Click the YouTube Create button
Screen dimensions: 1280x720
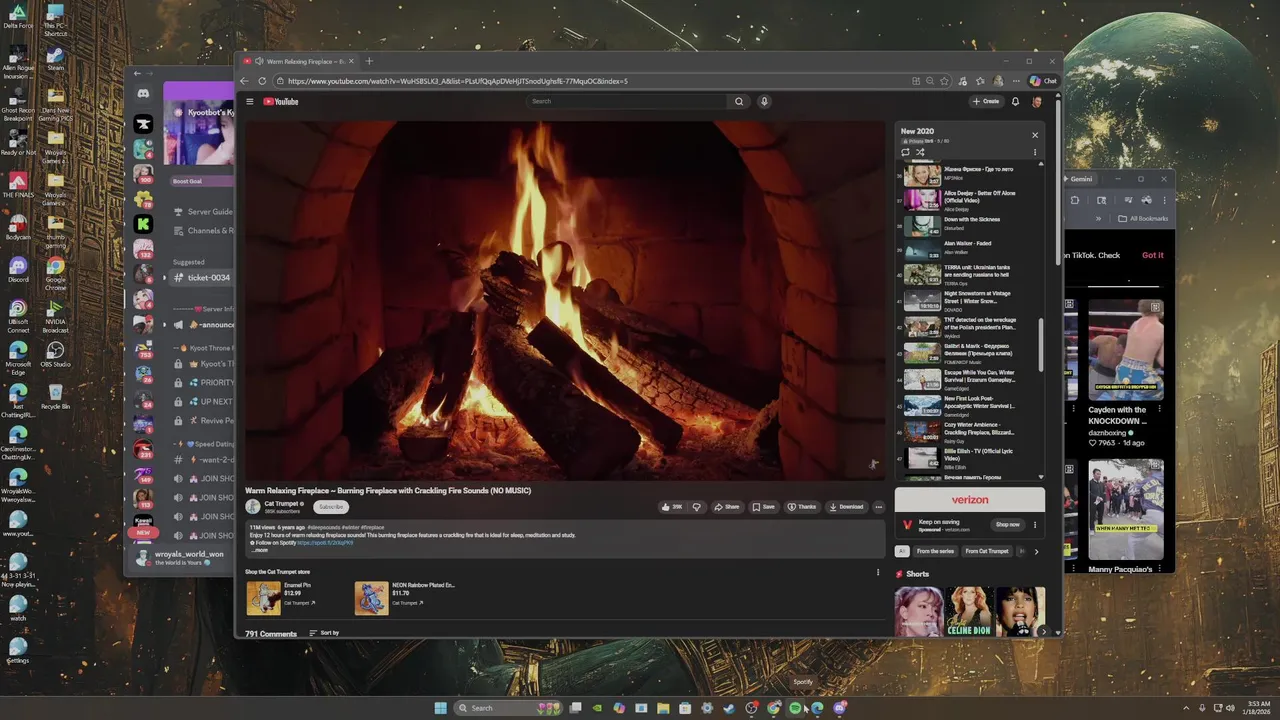click(985, 101)
